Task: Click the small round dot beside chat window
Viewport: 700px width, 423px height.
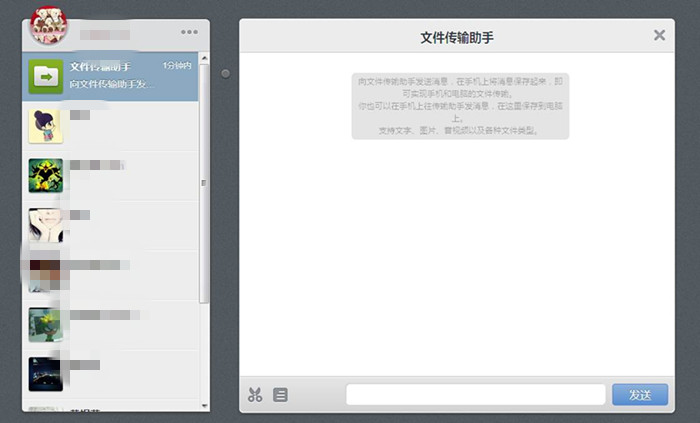Action: click(x=225, y=74)
